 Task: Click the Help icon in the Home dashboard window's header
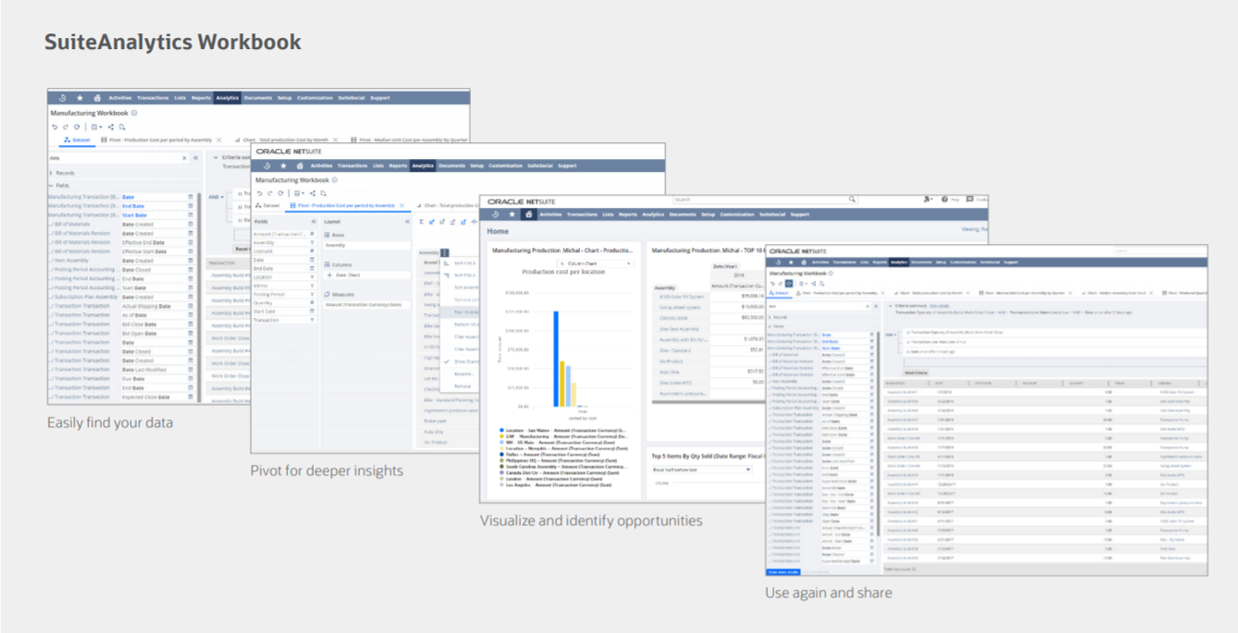pos(945,199)
